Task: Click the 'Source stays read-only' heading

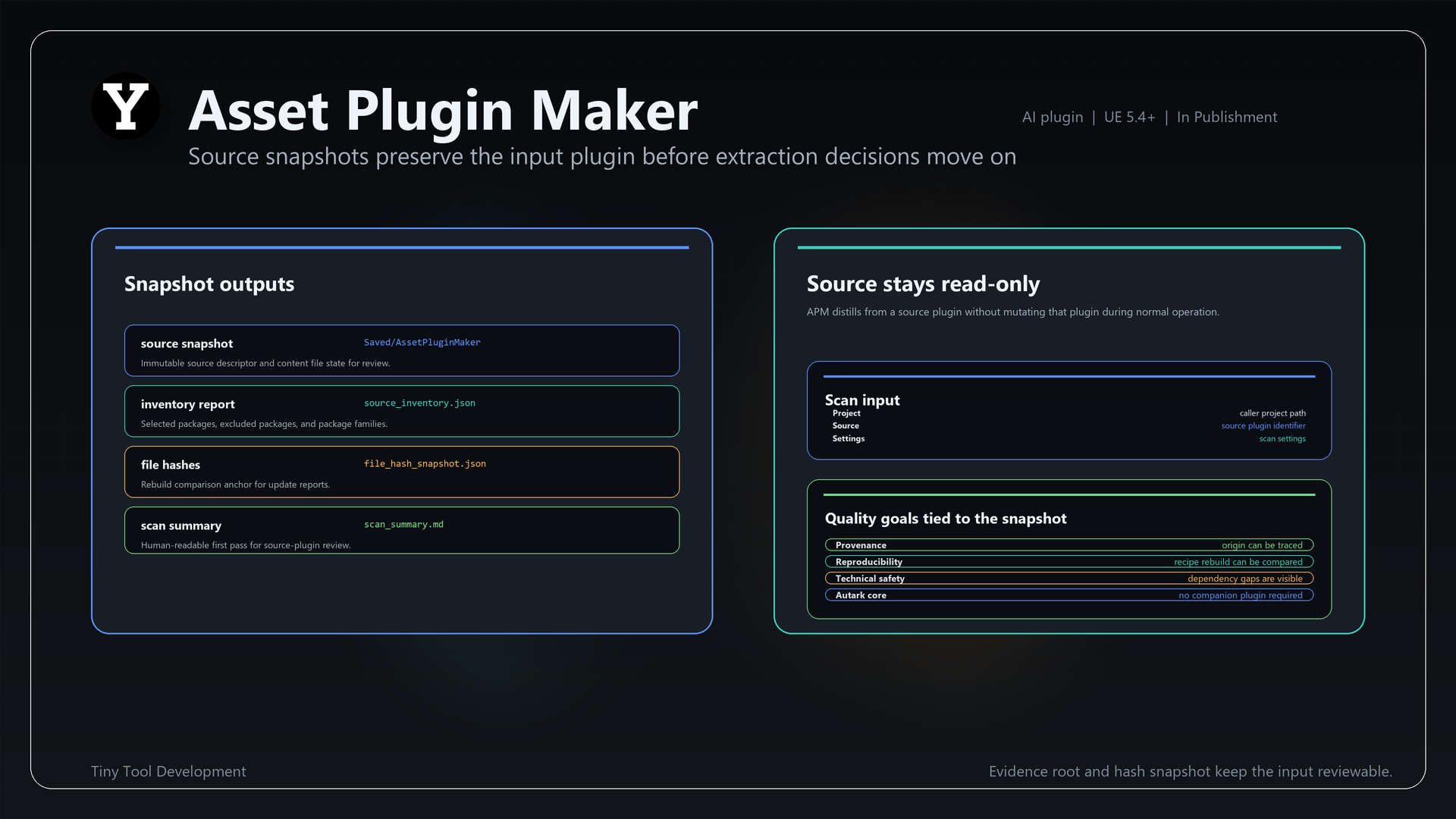Action: click(923, 284)
